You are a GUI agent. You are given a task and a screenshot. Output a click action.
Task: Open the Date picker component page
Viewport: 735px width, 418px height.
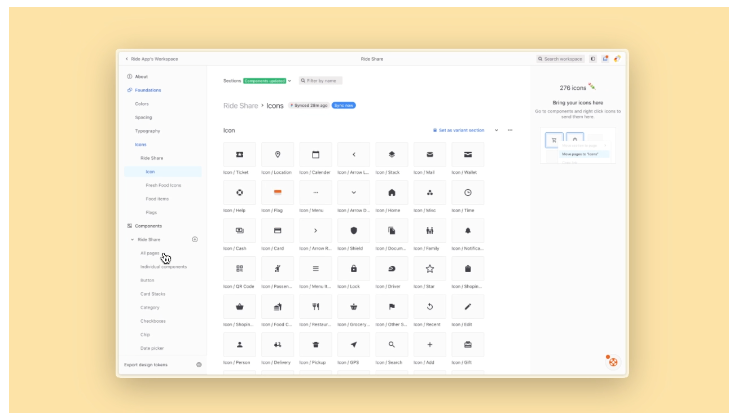click(x=152, y=348)
